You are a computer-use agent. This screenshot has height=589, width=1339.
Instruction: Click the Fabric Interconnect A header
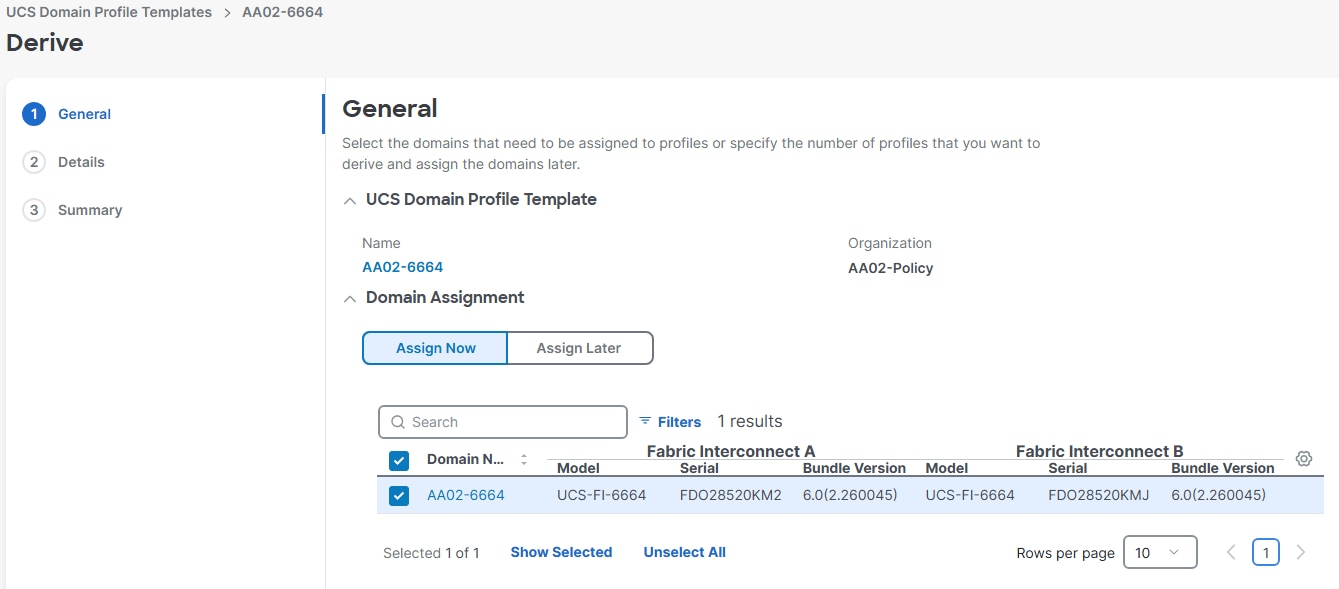click(731, 451)
